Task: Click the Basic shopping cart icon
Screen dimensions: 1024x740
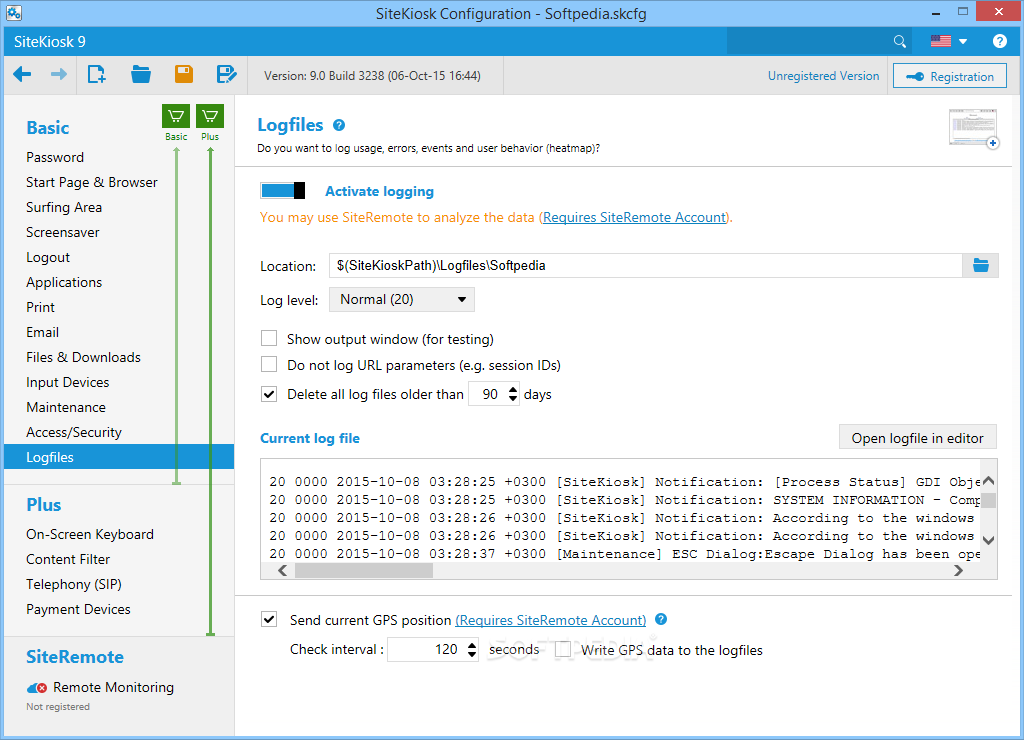Action: (176, 116)
